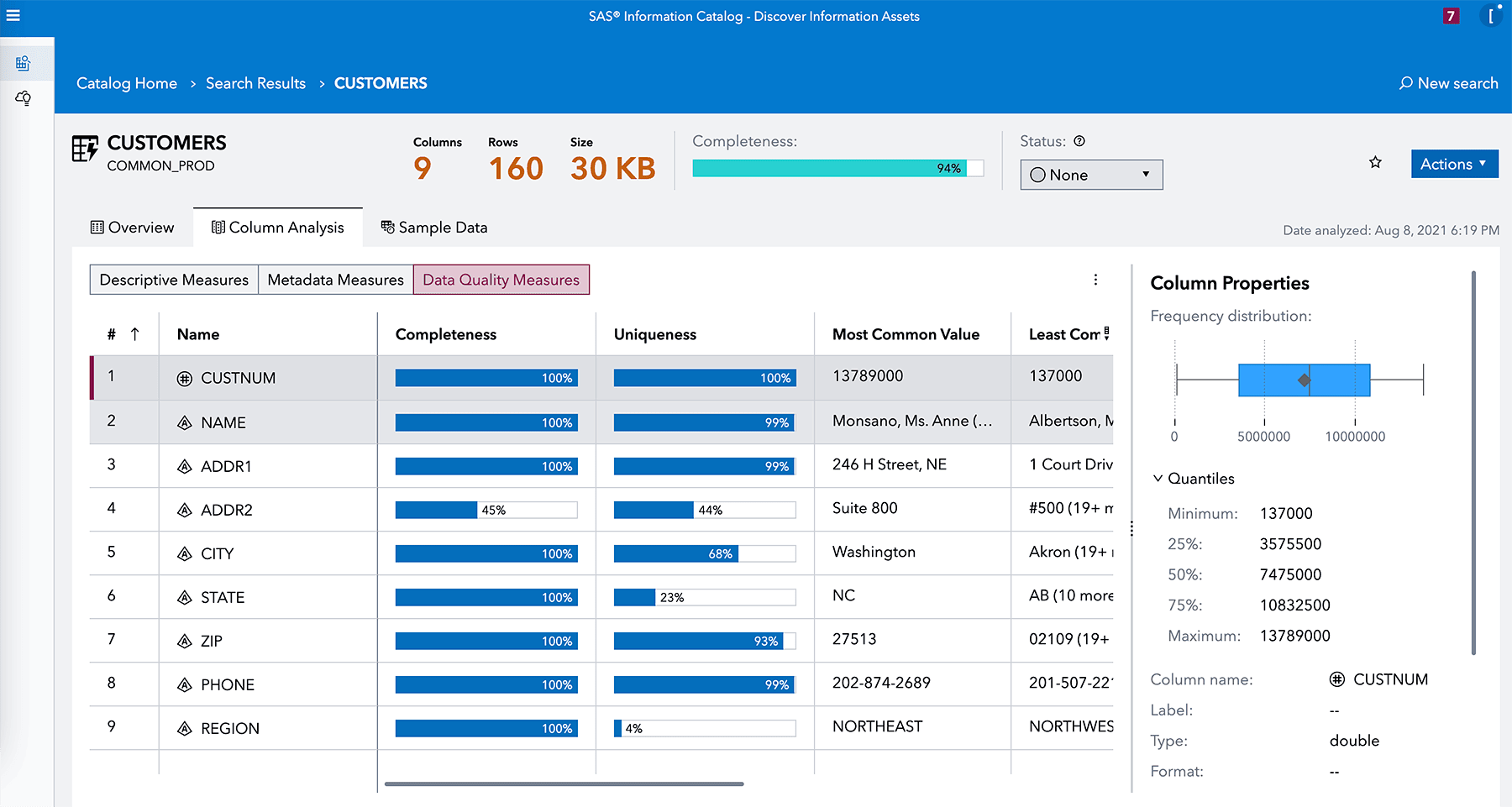Screen dimensions: 1512x807
Task: Open the Actions dropdown menu
Action: click(x=1454, y=164)
